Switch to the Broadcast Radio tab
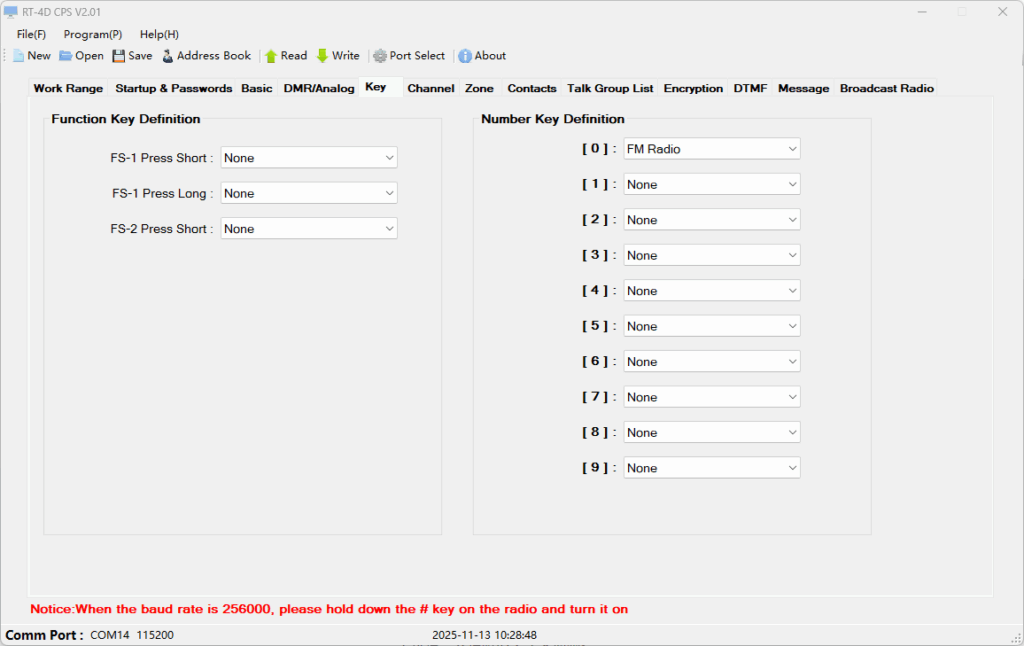This screenshot has height=646, width=1024. (x=886, y=89)
